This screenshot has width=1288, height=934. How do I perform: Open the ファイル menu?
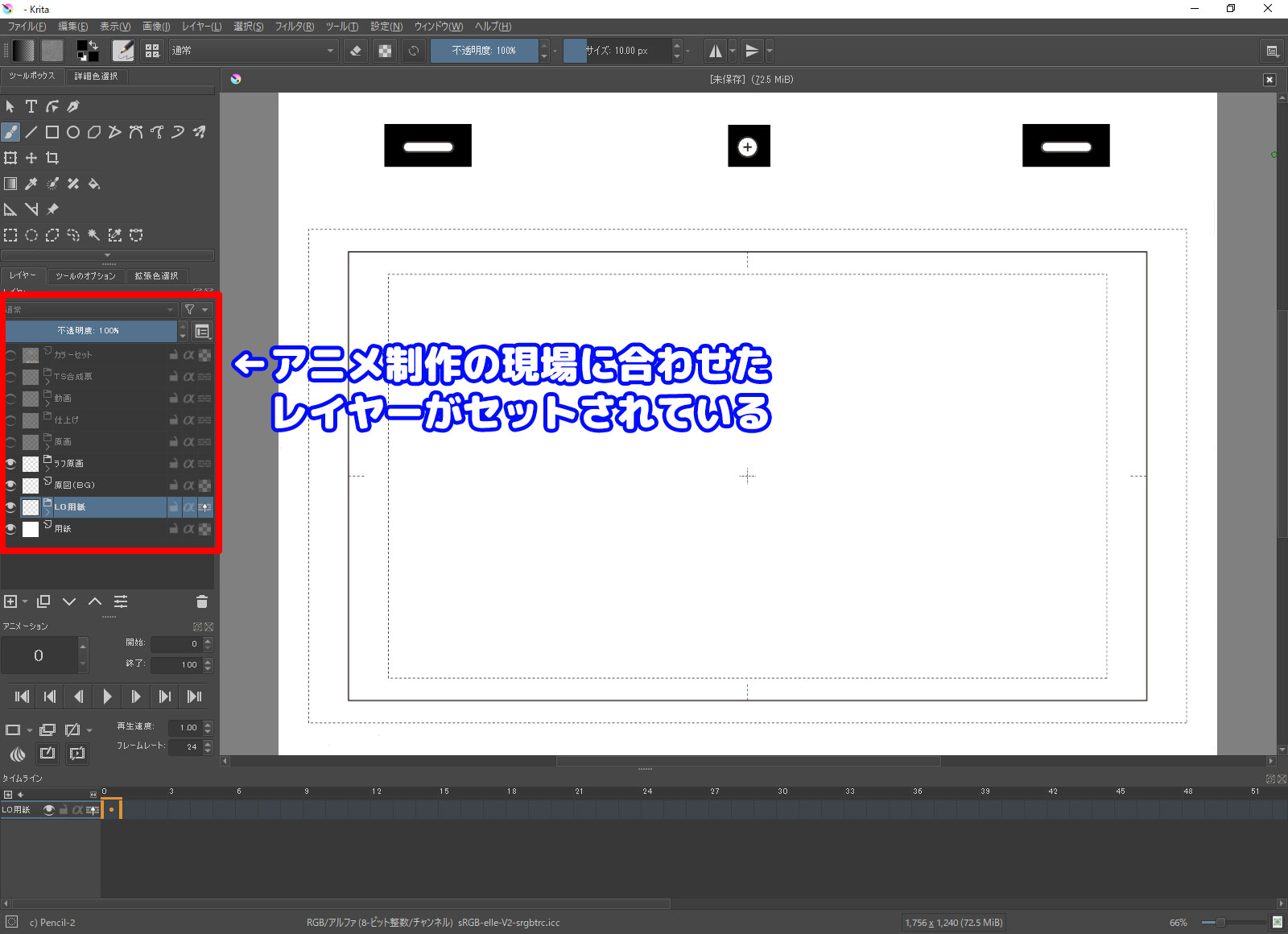point(27,27)
